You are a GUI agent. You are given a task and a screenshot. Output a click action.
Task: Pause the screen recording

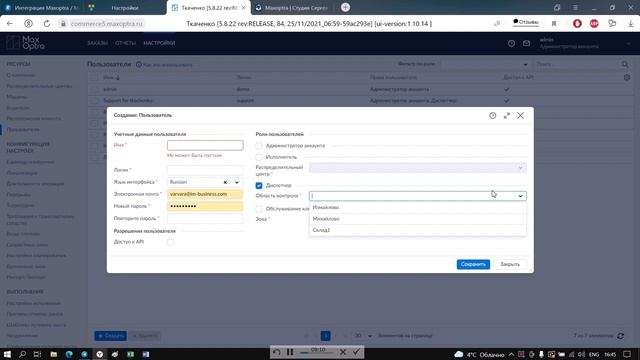click(290, 352)
